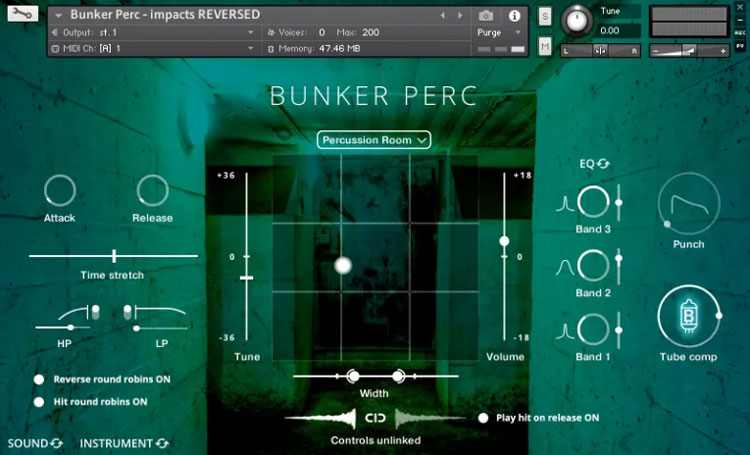Screen dimensions: 750x455
Task: Take a snapshot with camera icon
Action: point(485,16)
